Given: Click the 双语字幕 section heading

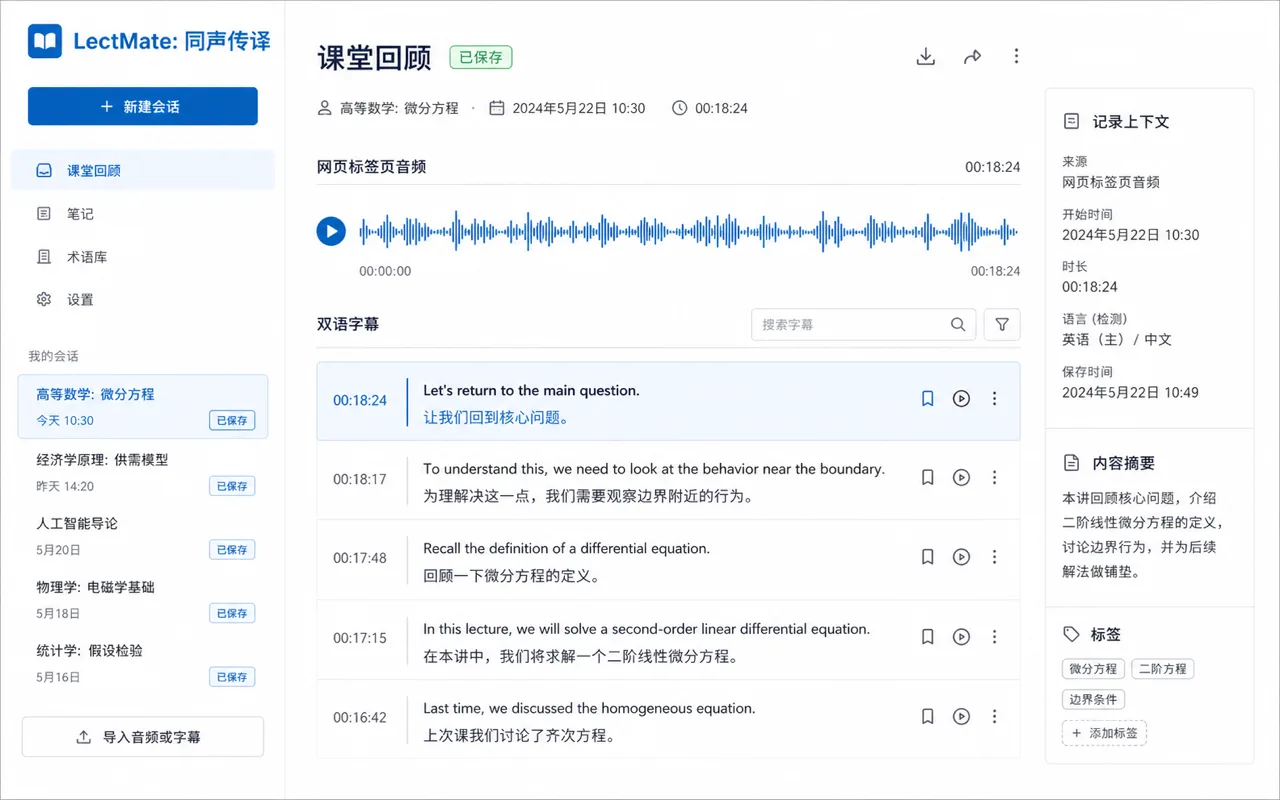Looking at the screenshot, I should point(348,324).
